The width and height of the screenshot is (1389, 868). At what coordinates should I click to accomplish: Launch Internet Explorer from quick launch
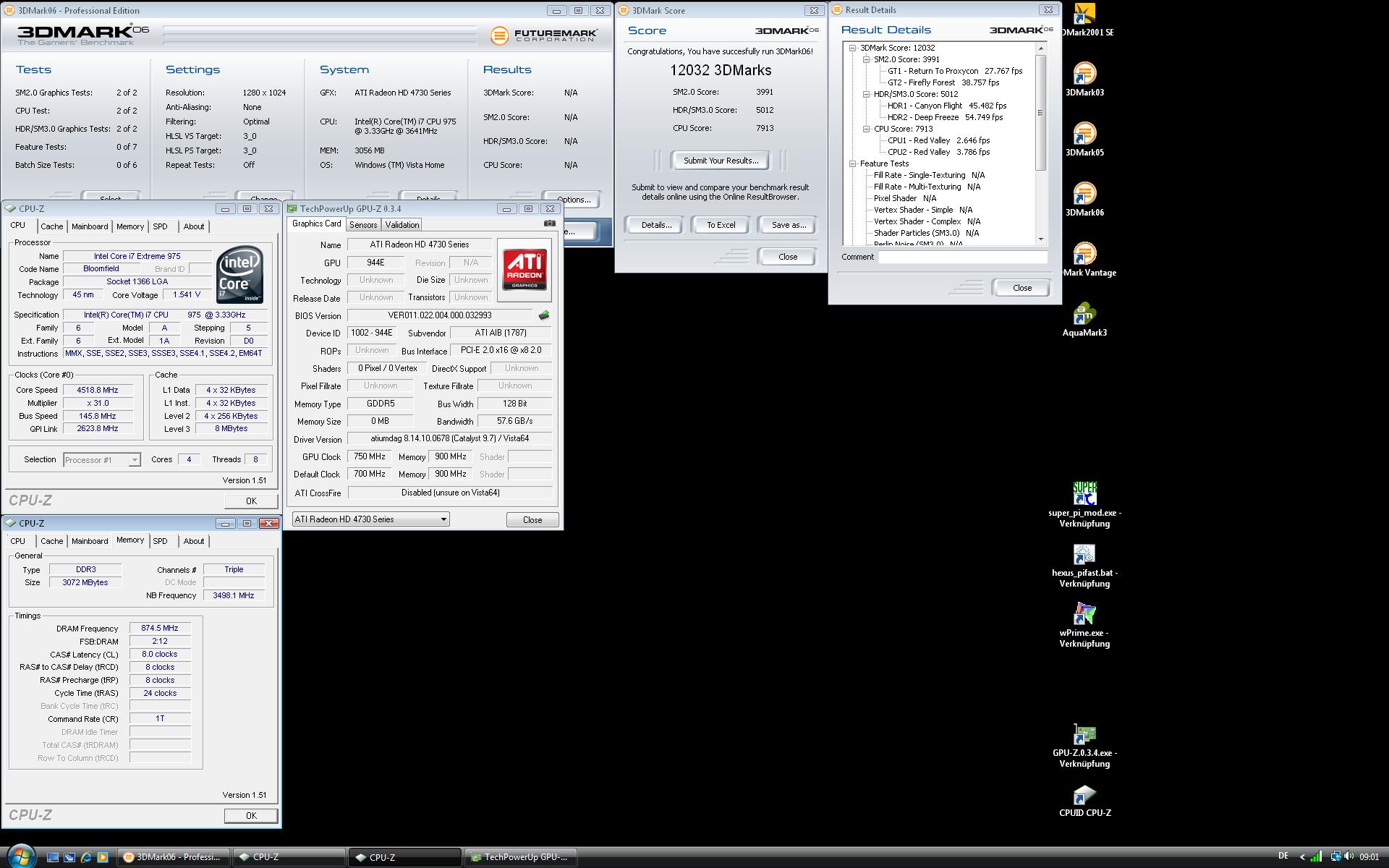[85, 857]
